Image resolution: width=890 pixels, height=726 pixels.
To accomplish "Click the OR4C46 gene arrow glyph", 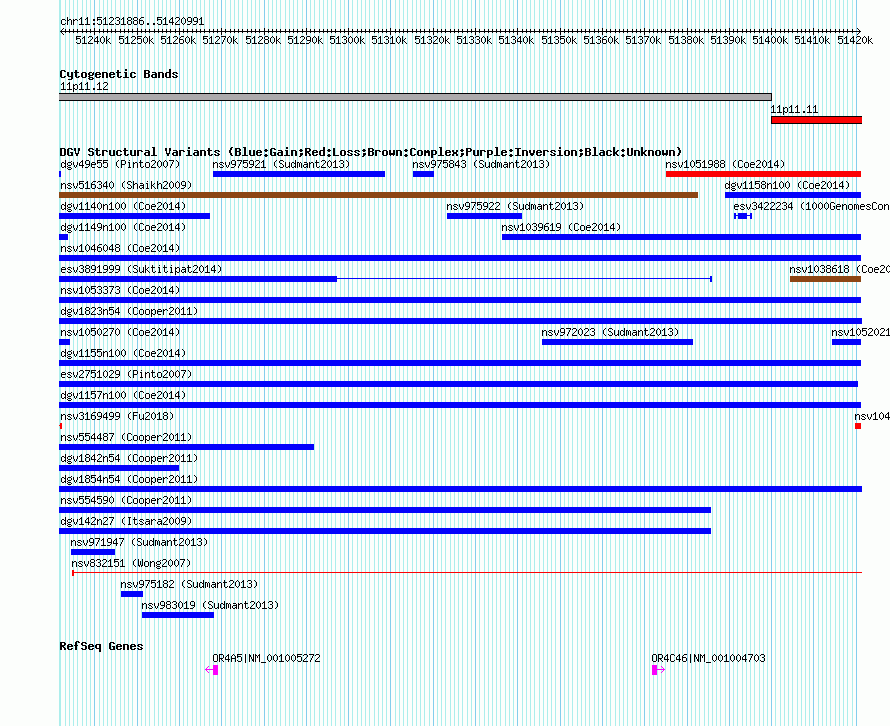I will point(658,670).
